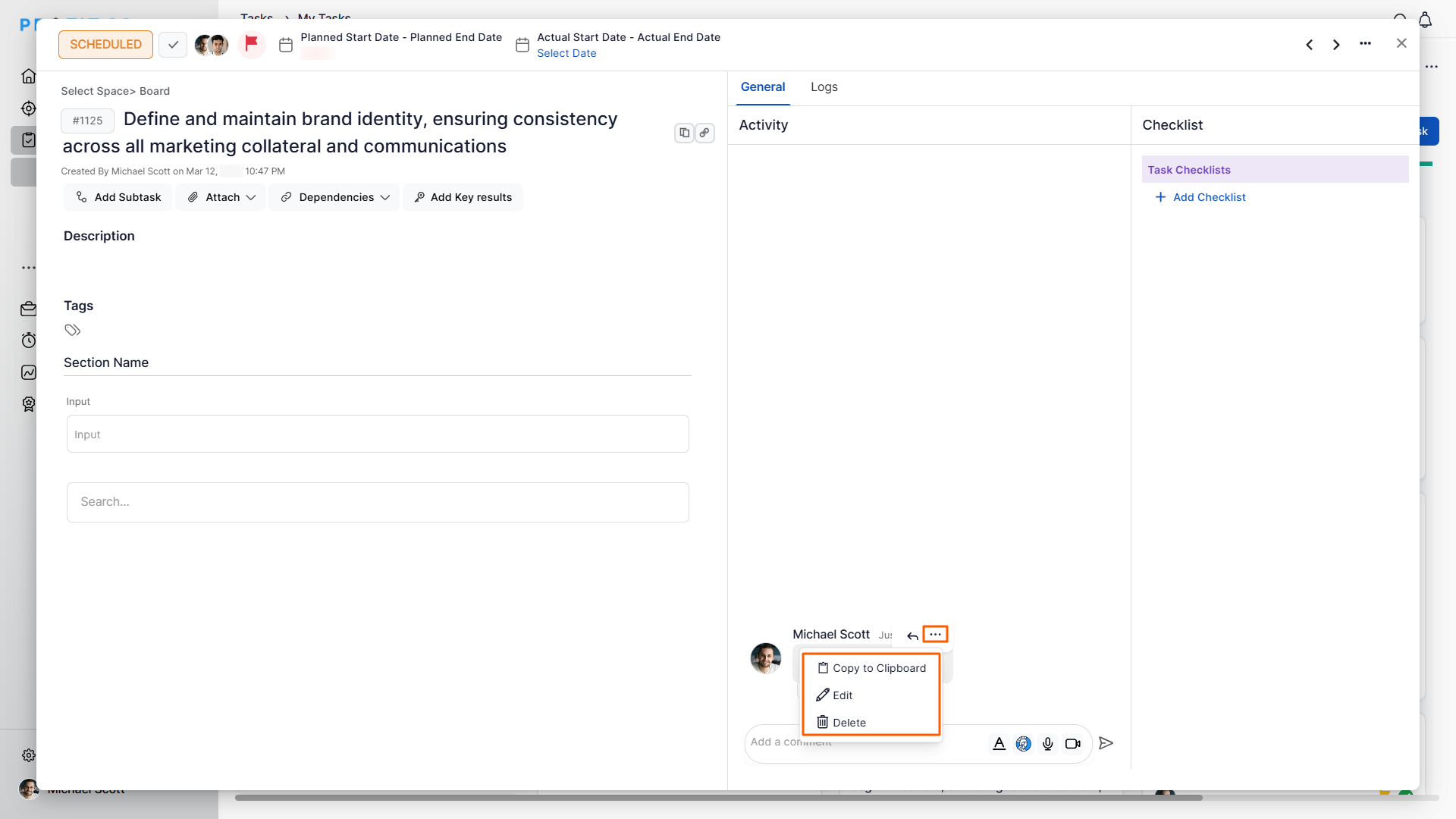The image size is (1456, 819).
Task: Click the video record icon in comment box
Action: pos(1072,744)
